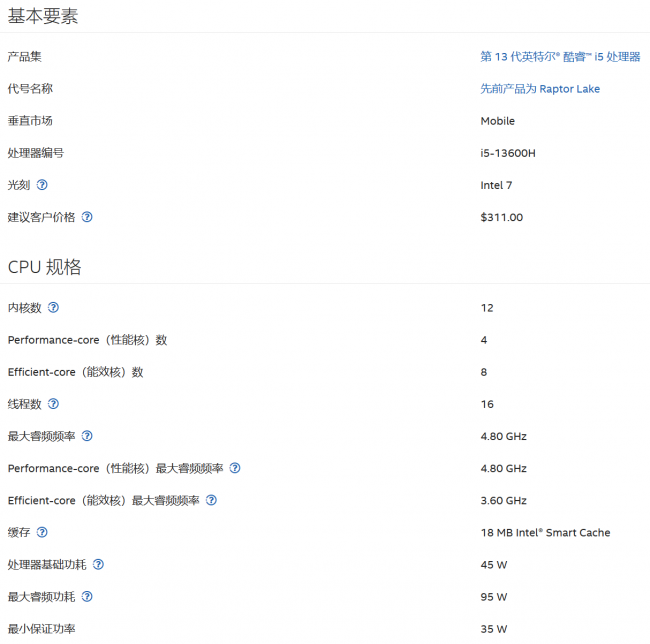Viewport: 650px width, 644px height.
Task: Click the 95 W turbo power value
Action: [x=494, y=597]
